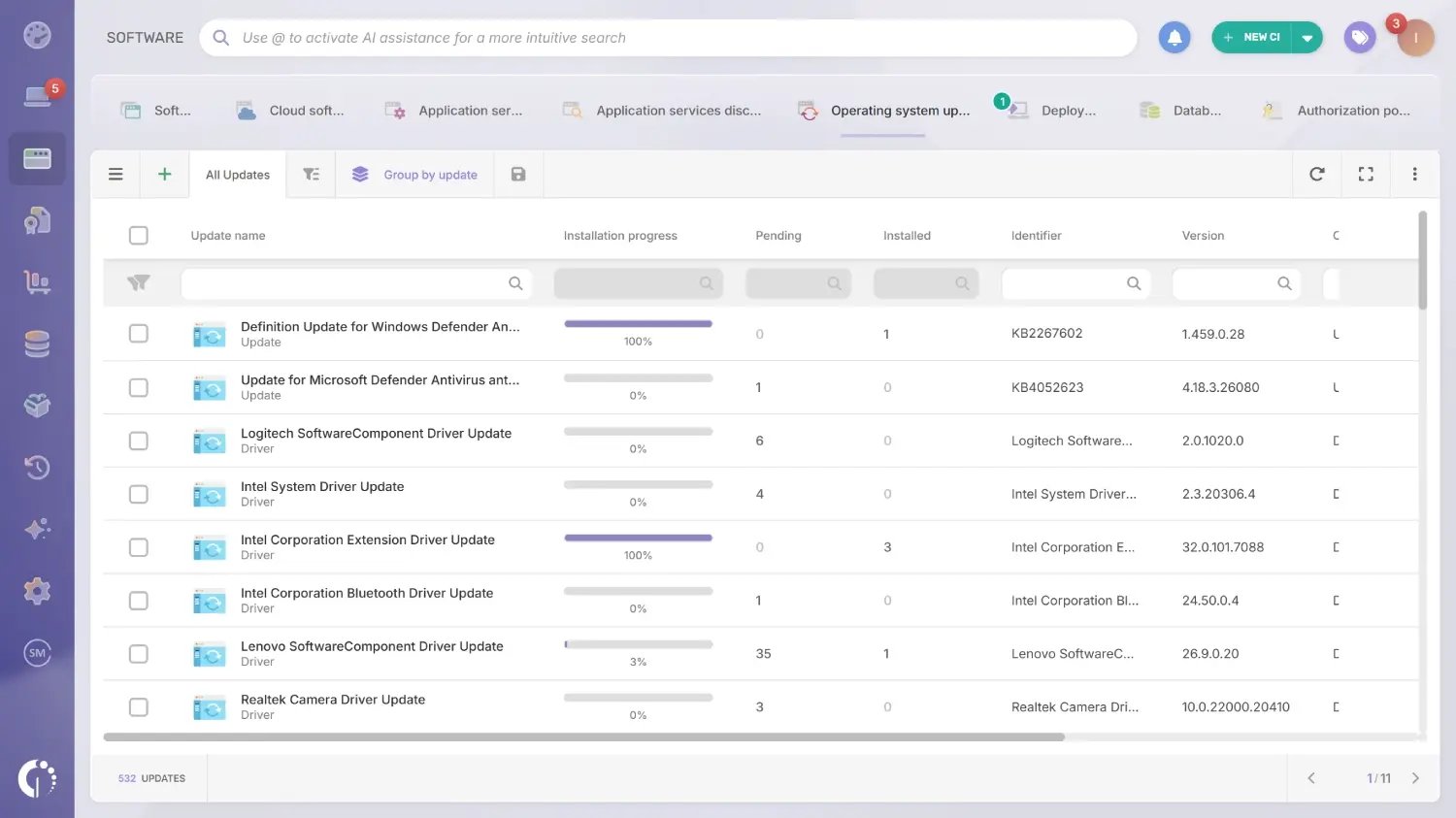The image size is (1456, 818).
Task: Check the Lenovo SoftwareComponent Driver Update row
Action: (139, 654)
